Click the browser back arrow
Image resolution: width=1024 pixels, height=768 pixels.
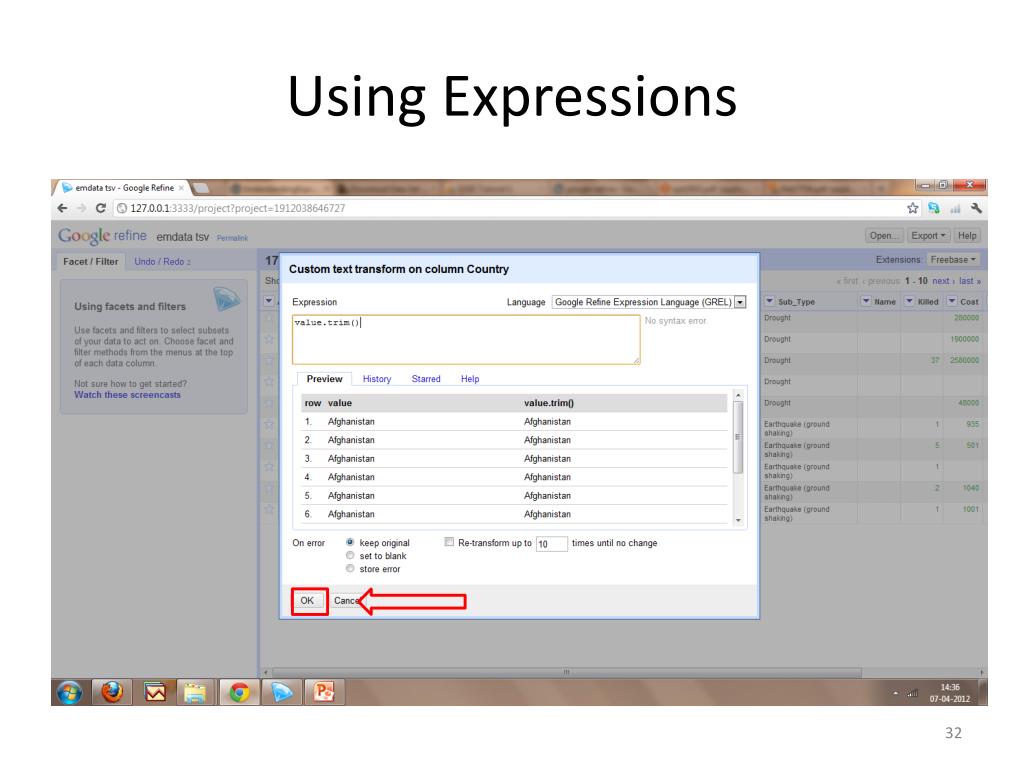pyautogui.click(x=63, y=208)
